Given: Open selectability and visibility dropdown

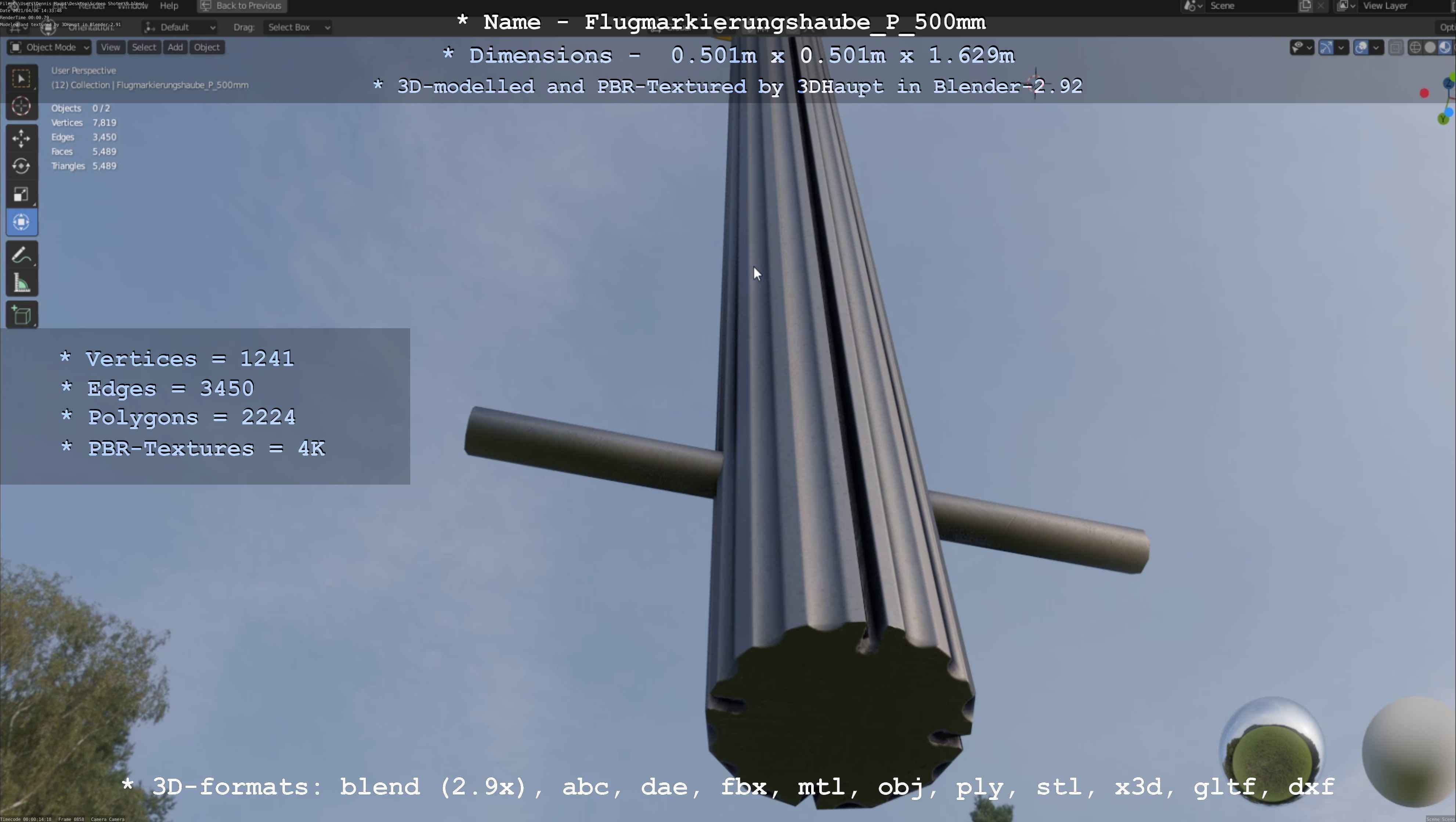Looking at the screenshot, I should tap(1302, 47).
